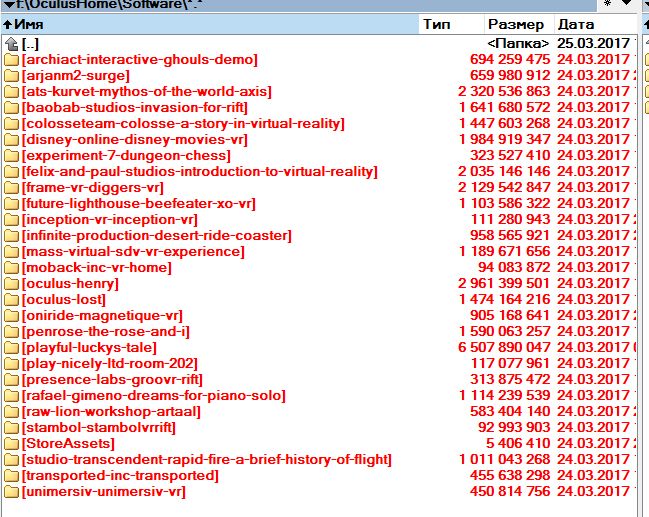Viewport: 649px width, 517px height.
Task: Sort by the Размер column header
Action: (x=519, y=24)
